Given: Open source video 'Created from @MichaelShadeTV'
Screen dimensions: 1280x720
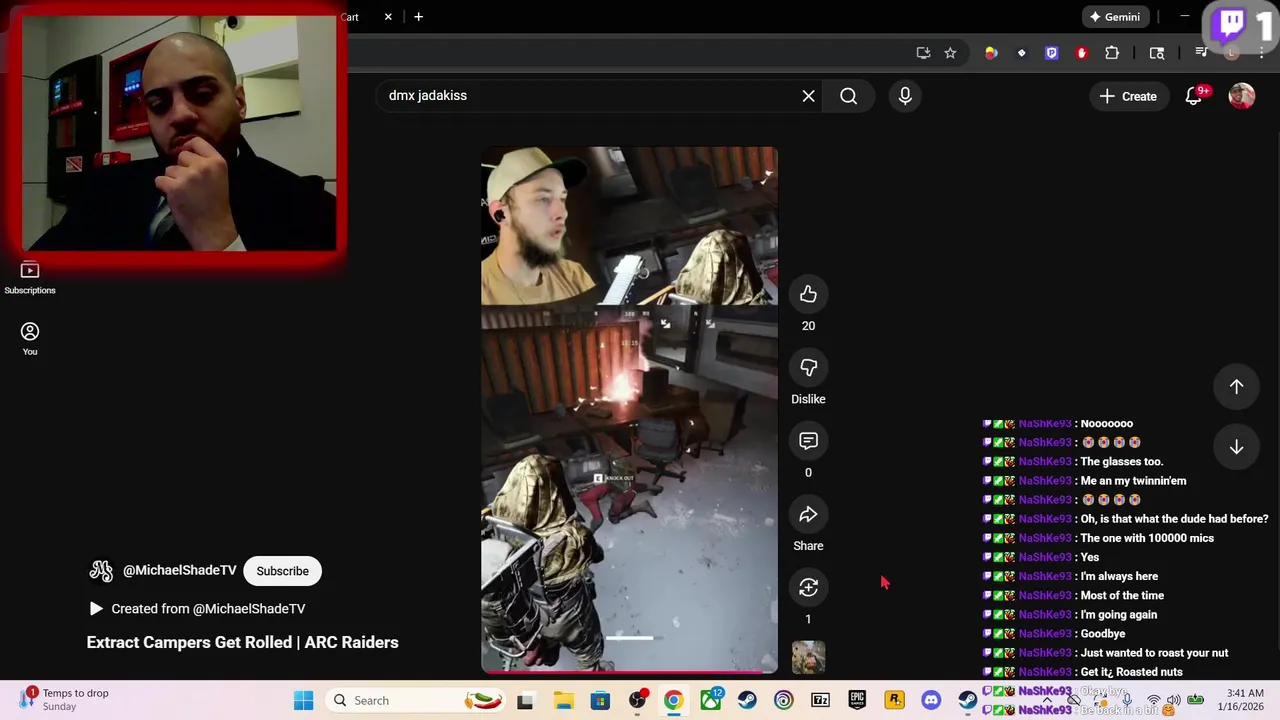Looking at the screenshot, I should pos(198,608).
